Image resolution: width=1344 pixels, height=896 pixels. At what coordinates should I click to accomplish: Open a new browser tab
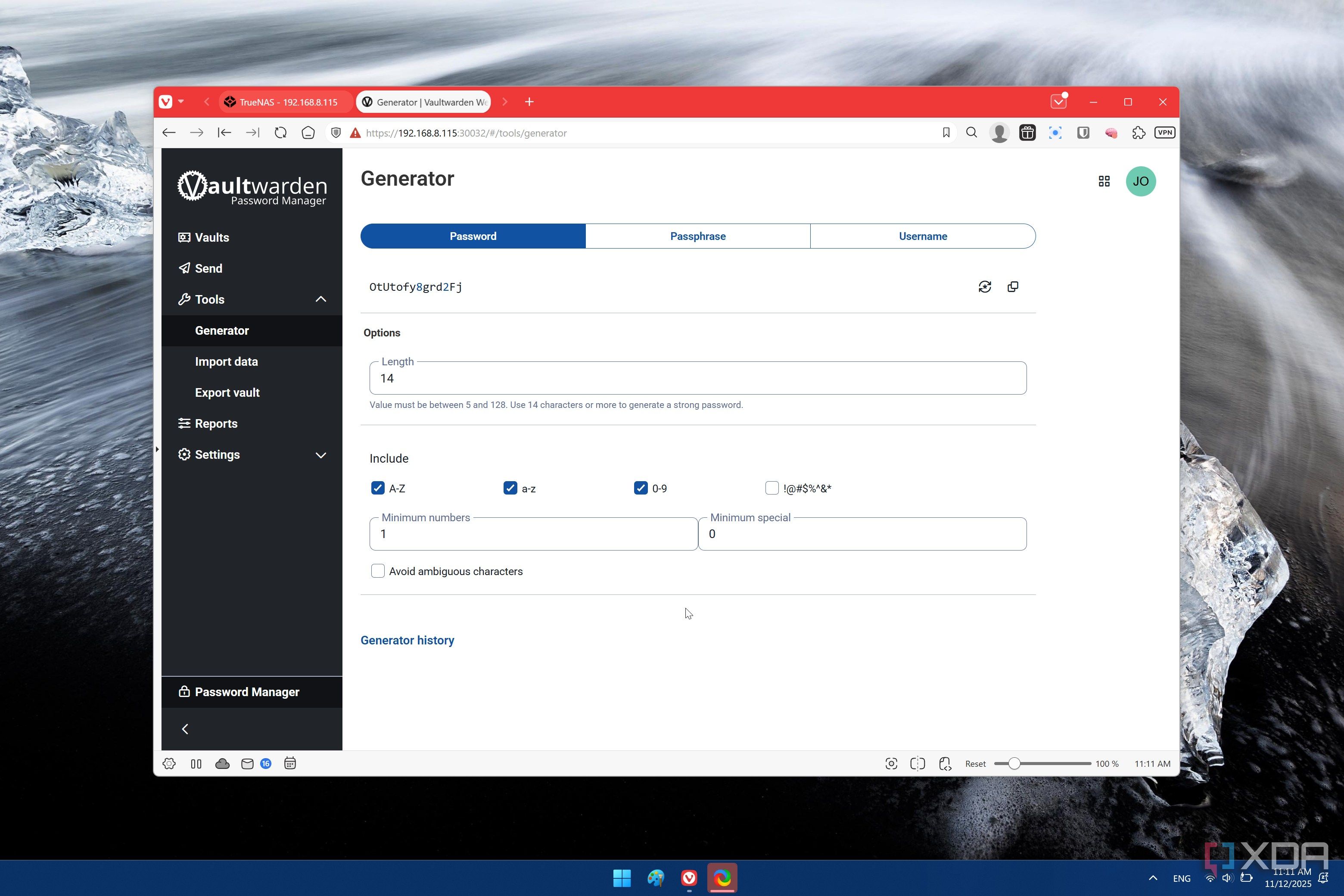click(x=529, y=102)
